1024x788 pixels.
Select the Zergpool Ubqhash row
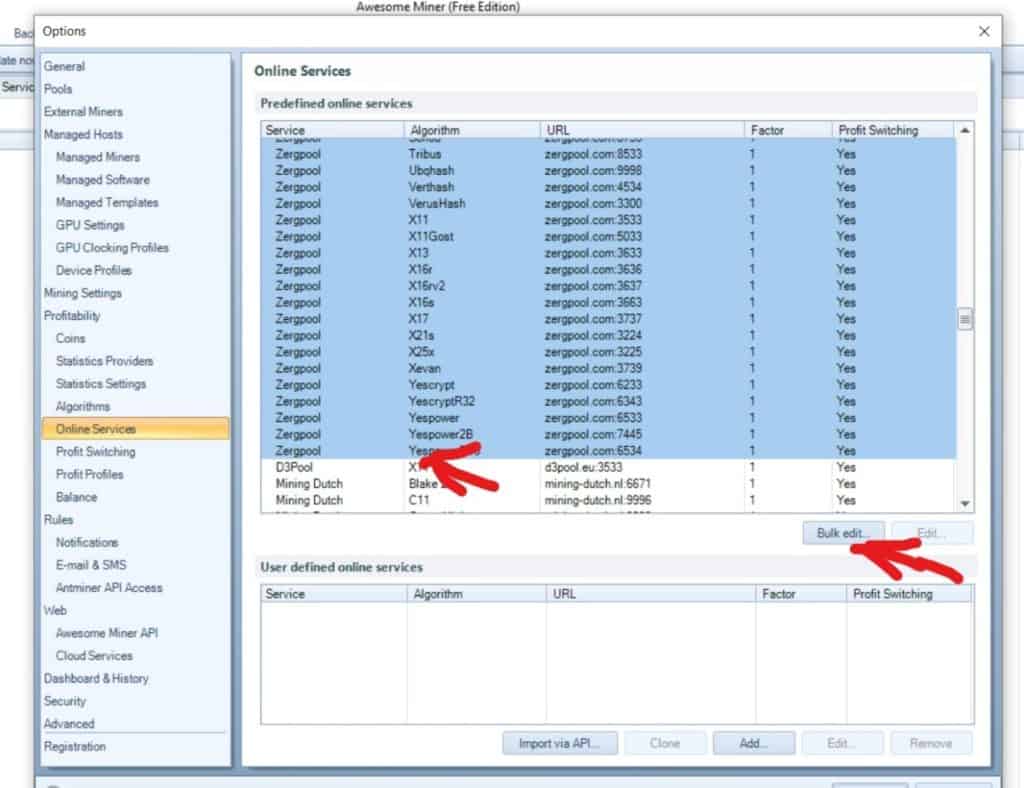click(608, 170)
